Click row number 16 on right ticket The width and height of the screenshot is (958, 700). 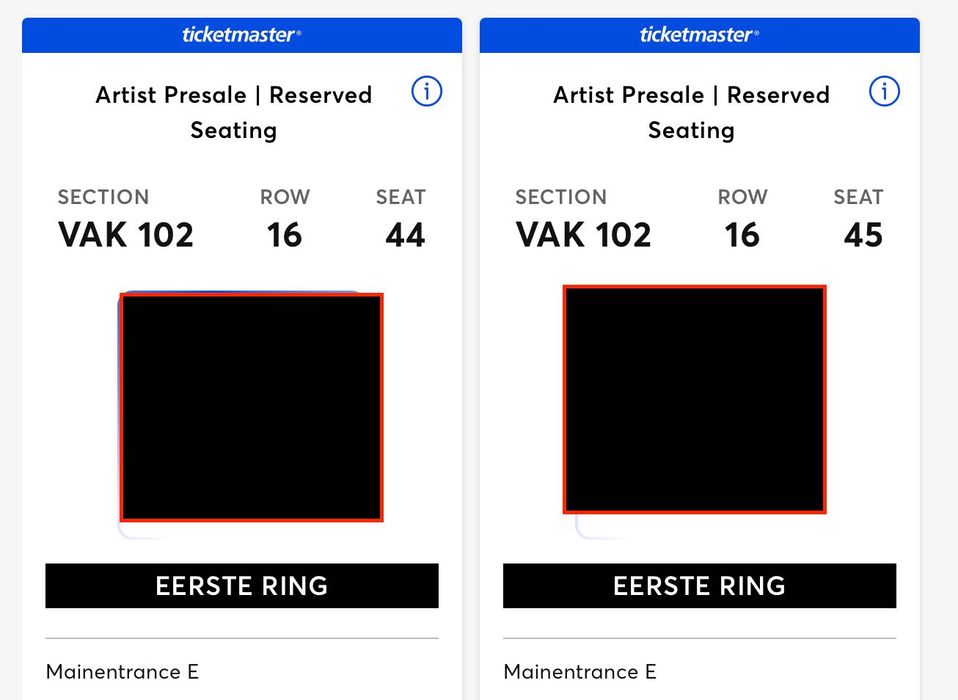pos(742,235)
